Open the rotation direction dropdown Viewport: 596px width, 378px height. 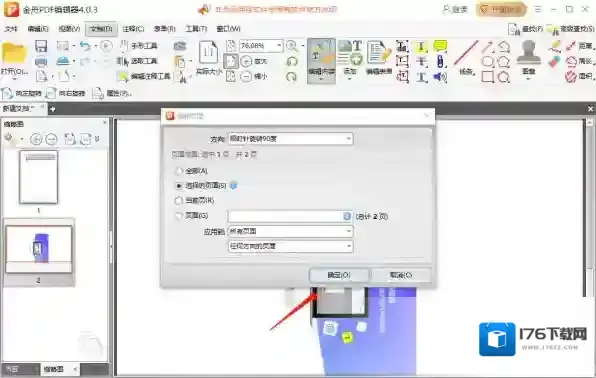click(x=290, y=139)
